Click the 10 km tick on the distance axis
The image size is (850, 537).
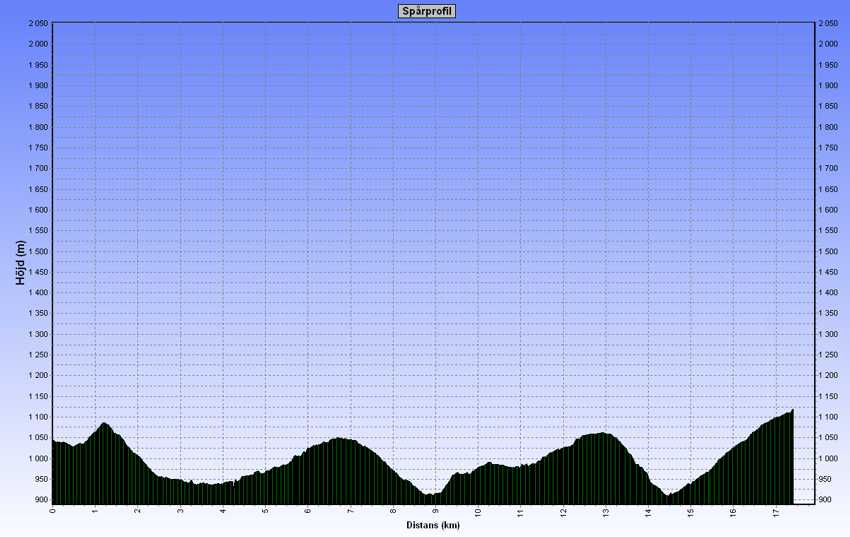point(478,512)
